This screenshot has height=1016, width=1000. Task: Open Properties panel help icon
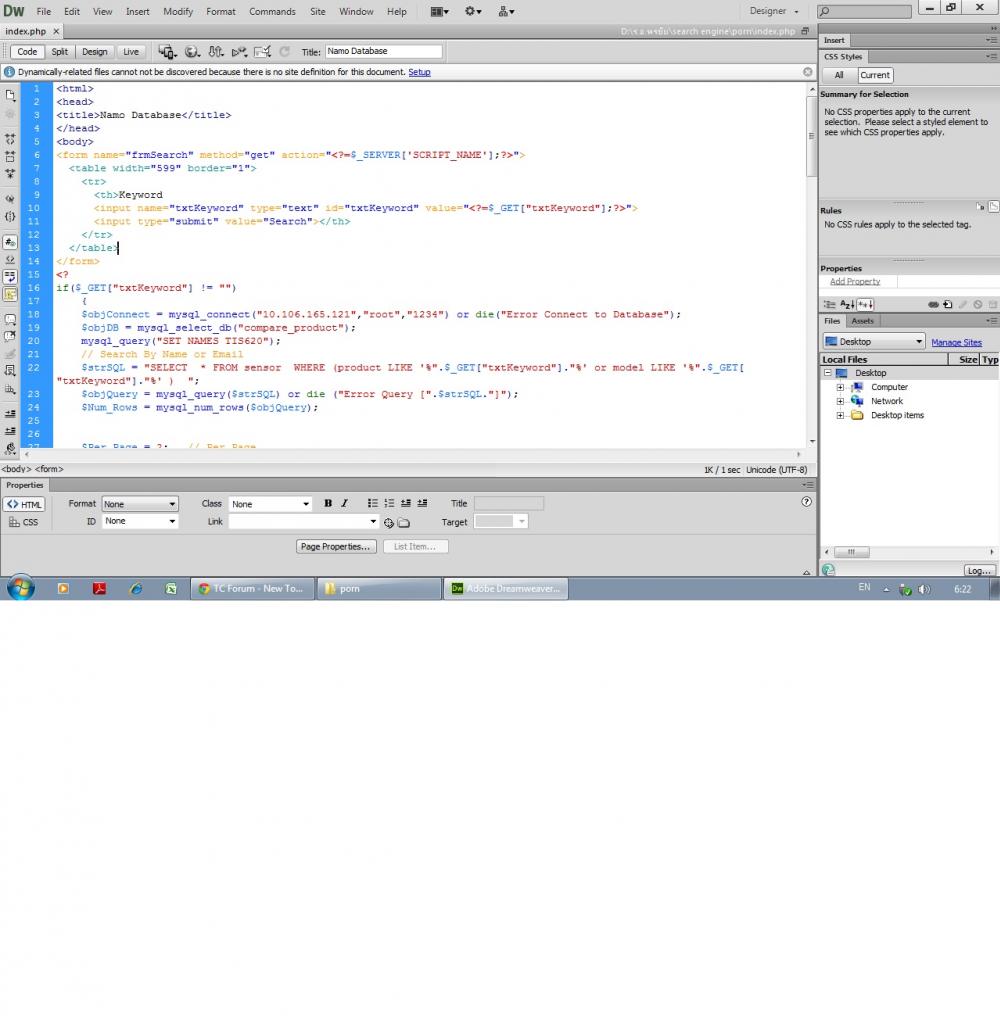pyautogui.click(x=806, y=502)
